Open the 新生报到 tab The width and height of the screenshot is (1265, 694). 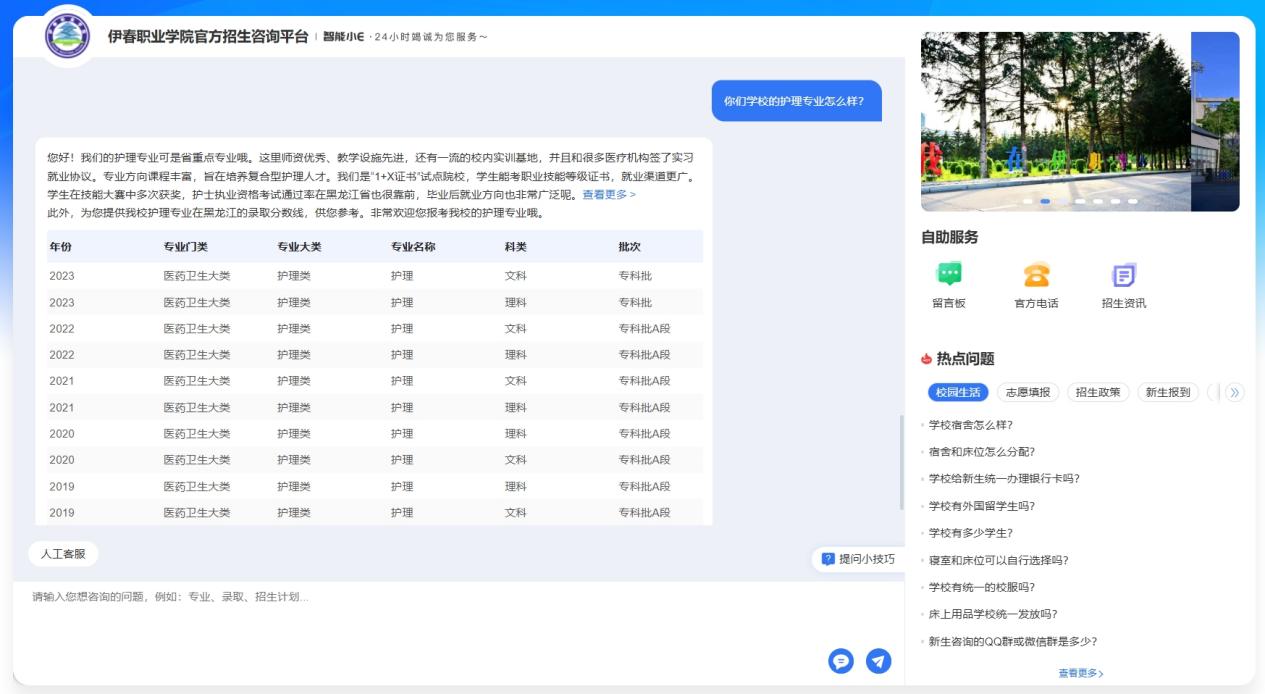coord(1167,392)
